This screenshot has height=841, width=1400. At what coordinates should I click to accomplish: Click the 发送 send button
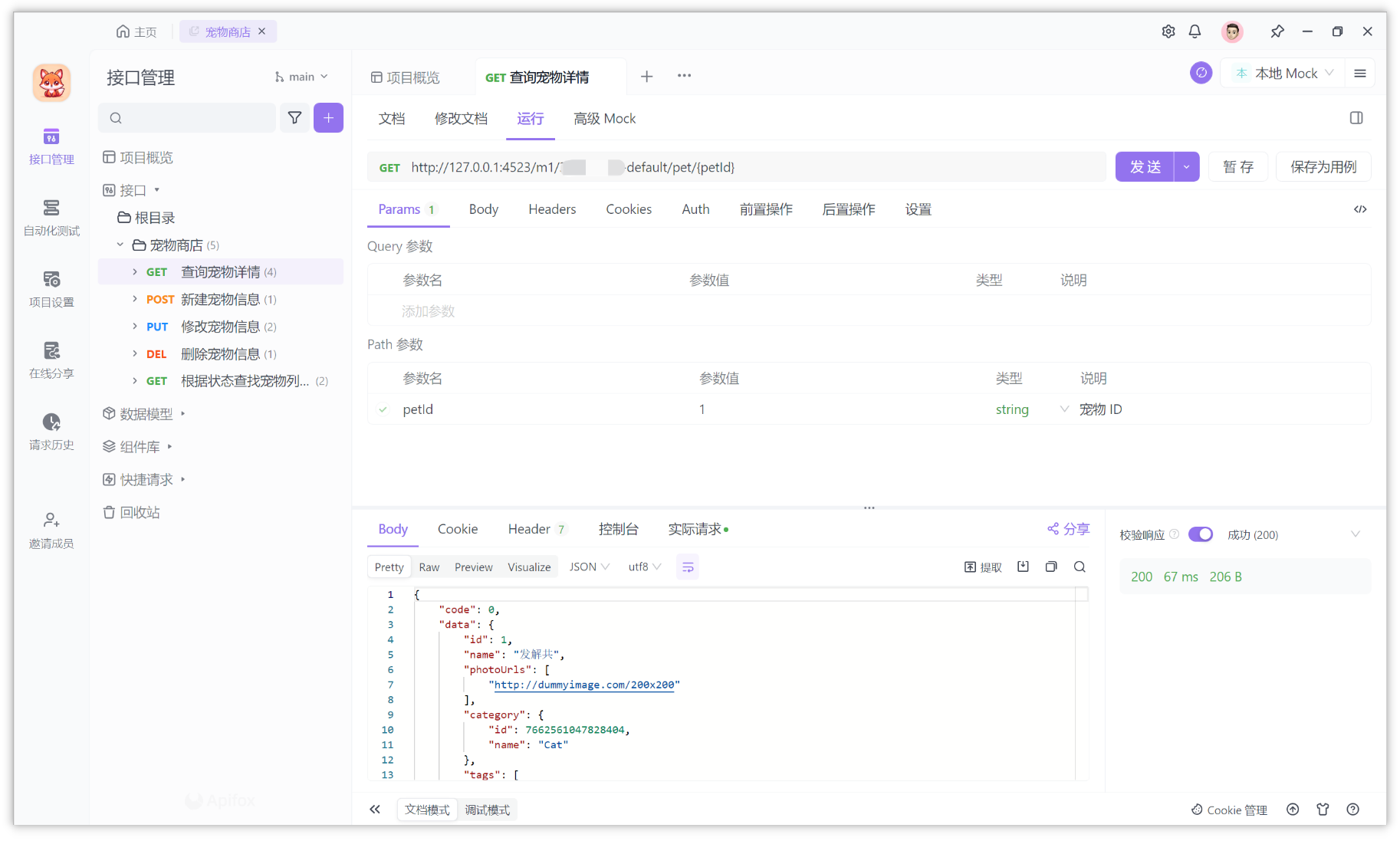(1146, 166)
